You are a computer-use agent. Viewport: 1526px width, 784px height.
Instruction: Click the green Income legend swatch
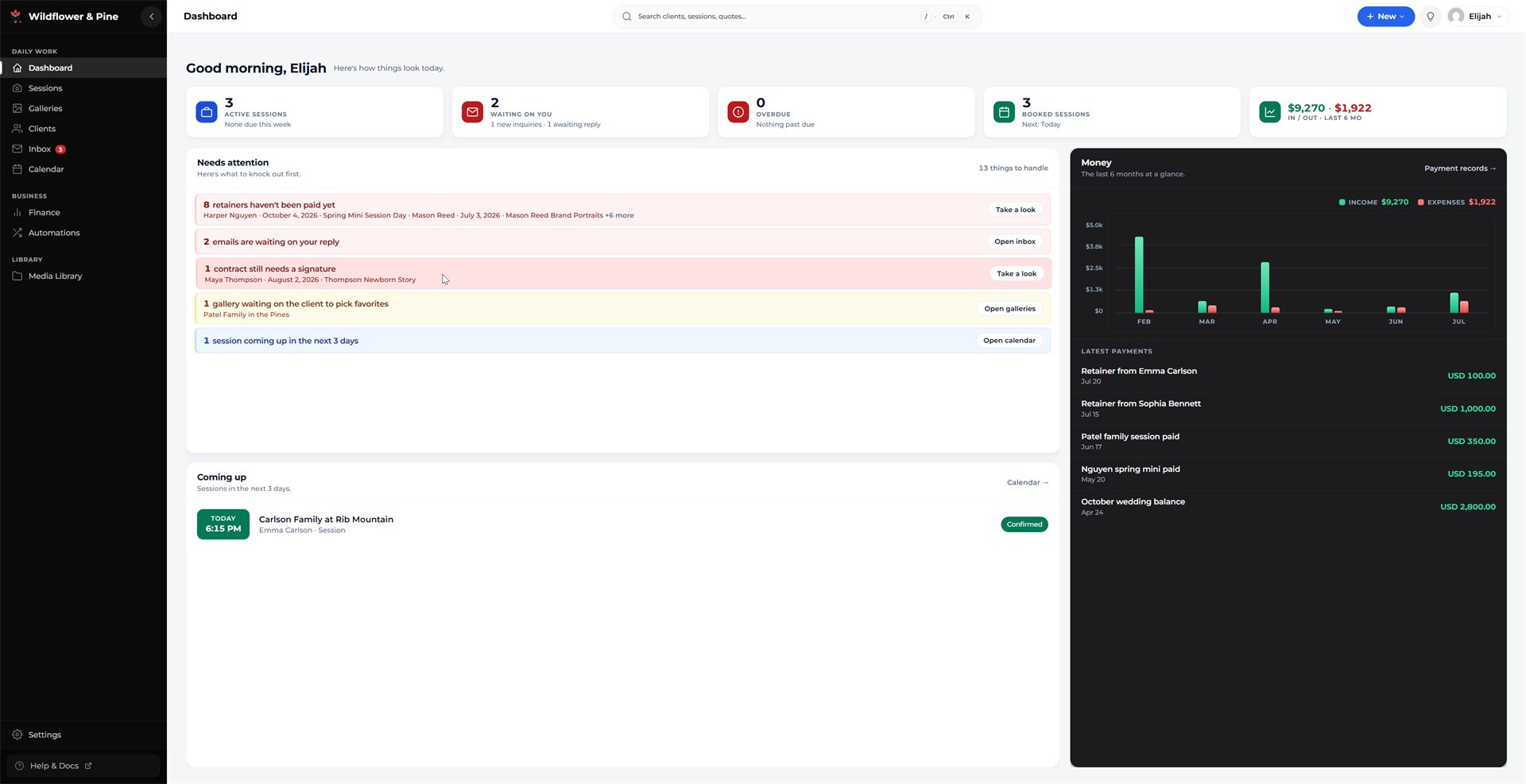point(1342,202)
